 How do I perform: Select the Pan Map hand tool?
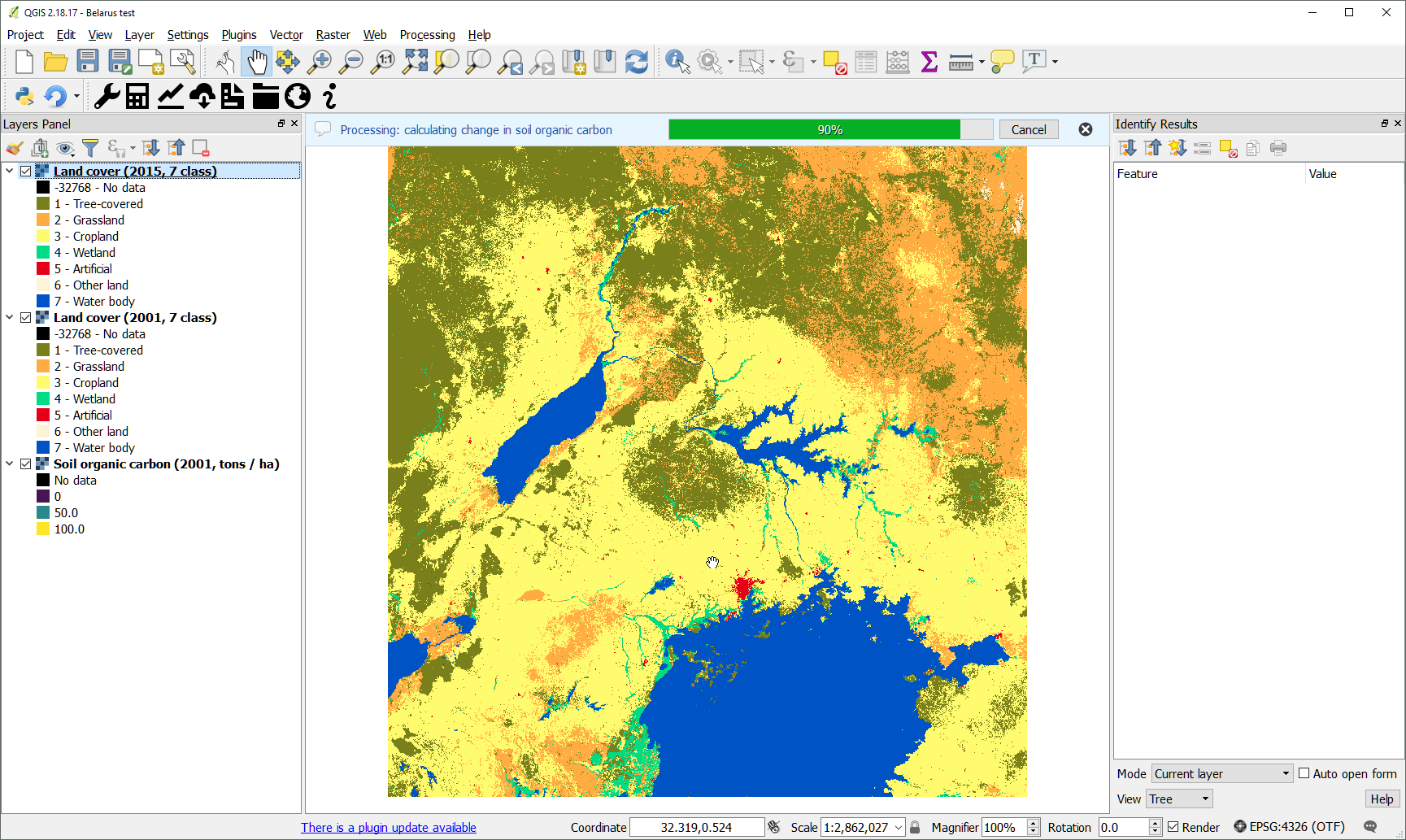pyautogui.click(x=257, y=62)
